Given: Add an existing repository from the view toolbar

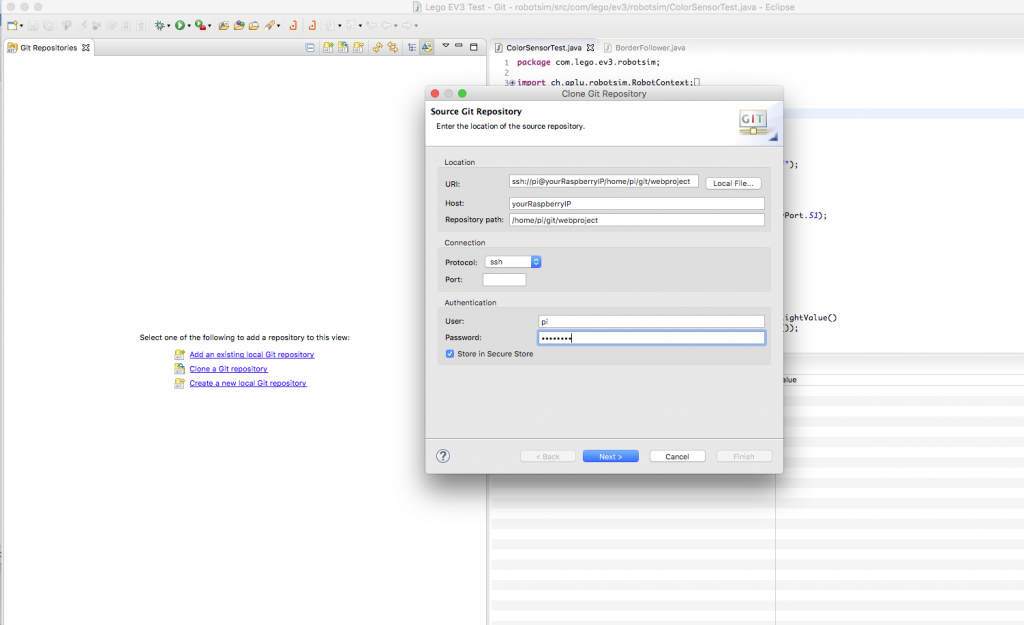Looking at the screenshot, I should click(327, 47).
